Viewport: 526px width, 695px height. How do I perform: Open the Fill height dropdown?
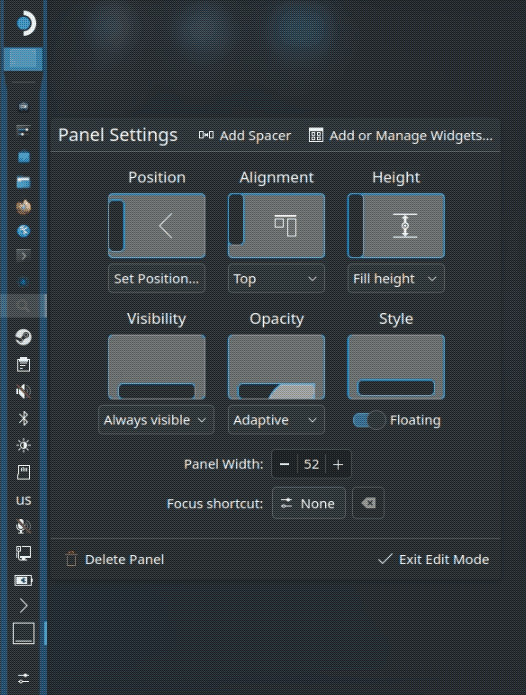pos(396,279)
